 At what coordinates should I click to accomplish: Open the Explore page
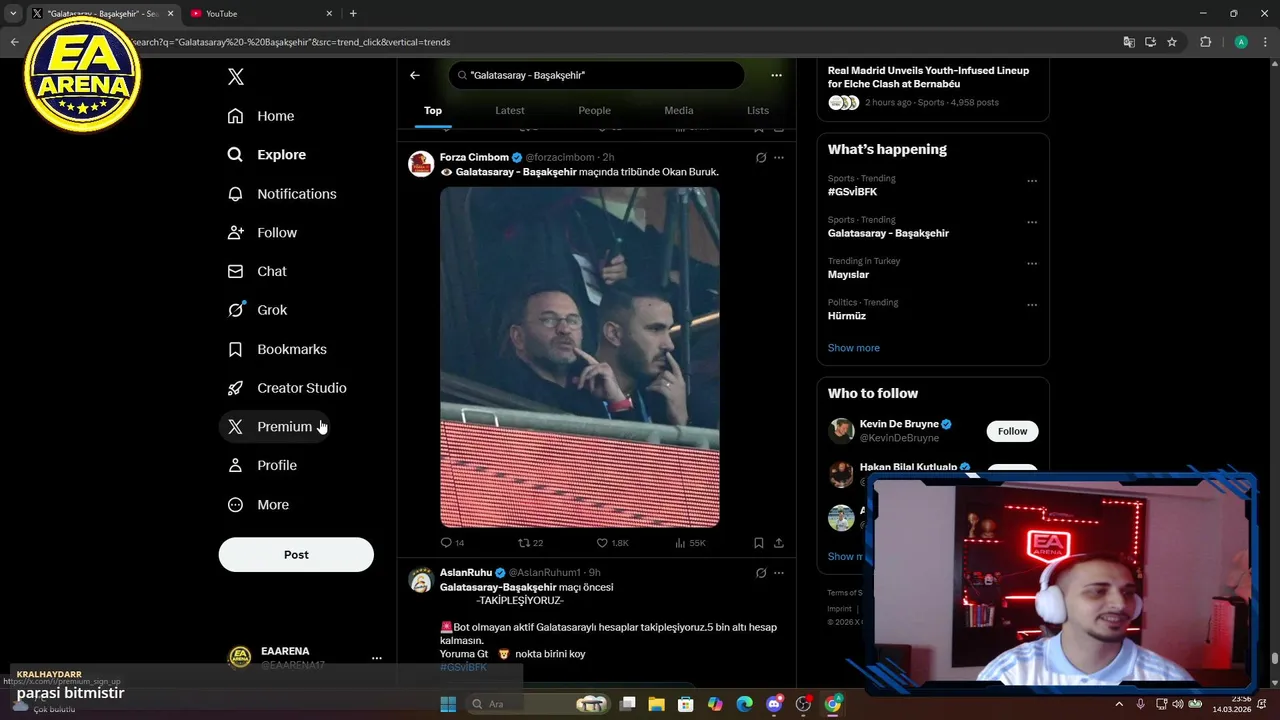(x=267, y=155)
